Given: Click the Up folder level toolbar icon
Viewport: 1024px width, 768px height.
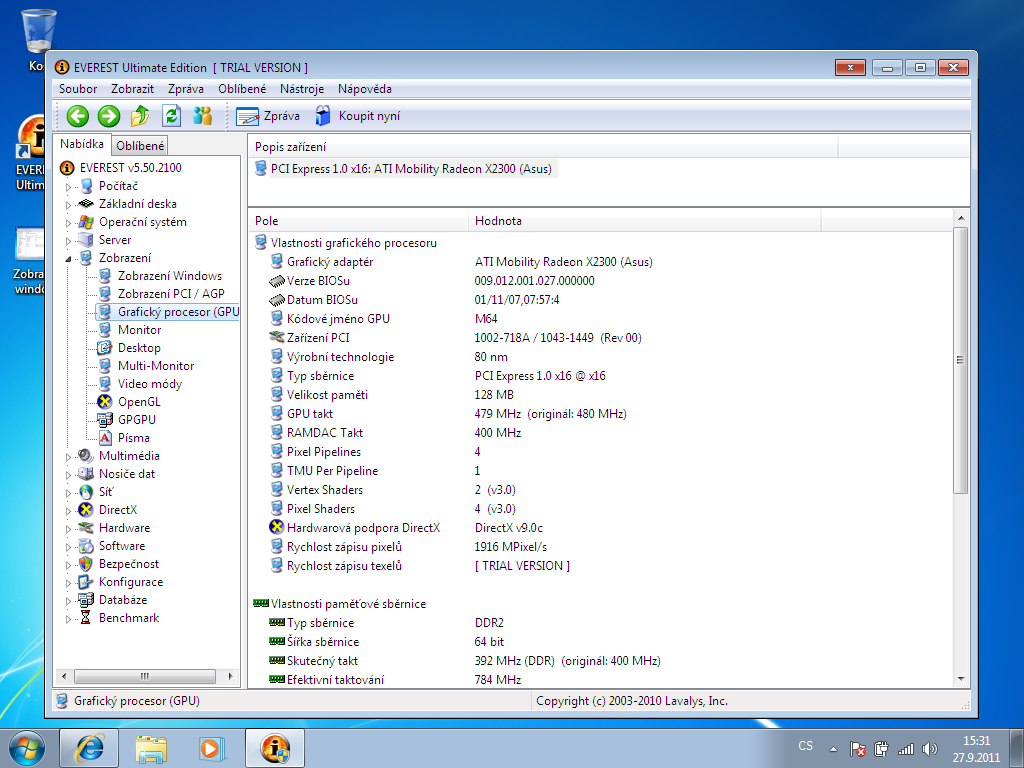Looking at the screenshot, I should coord(140,116).
